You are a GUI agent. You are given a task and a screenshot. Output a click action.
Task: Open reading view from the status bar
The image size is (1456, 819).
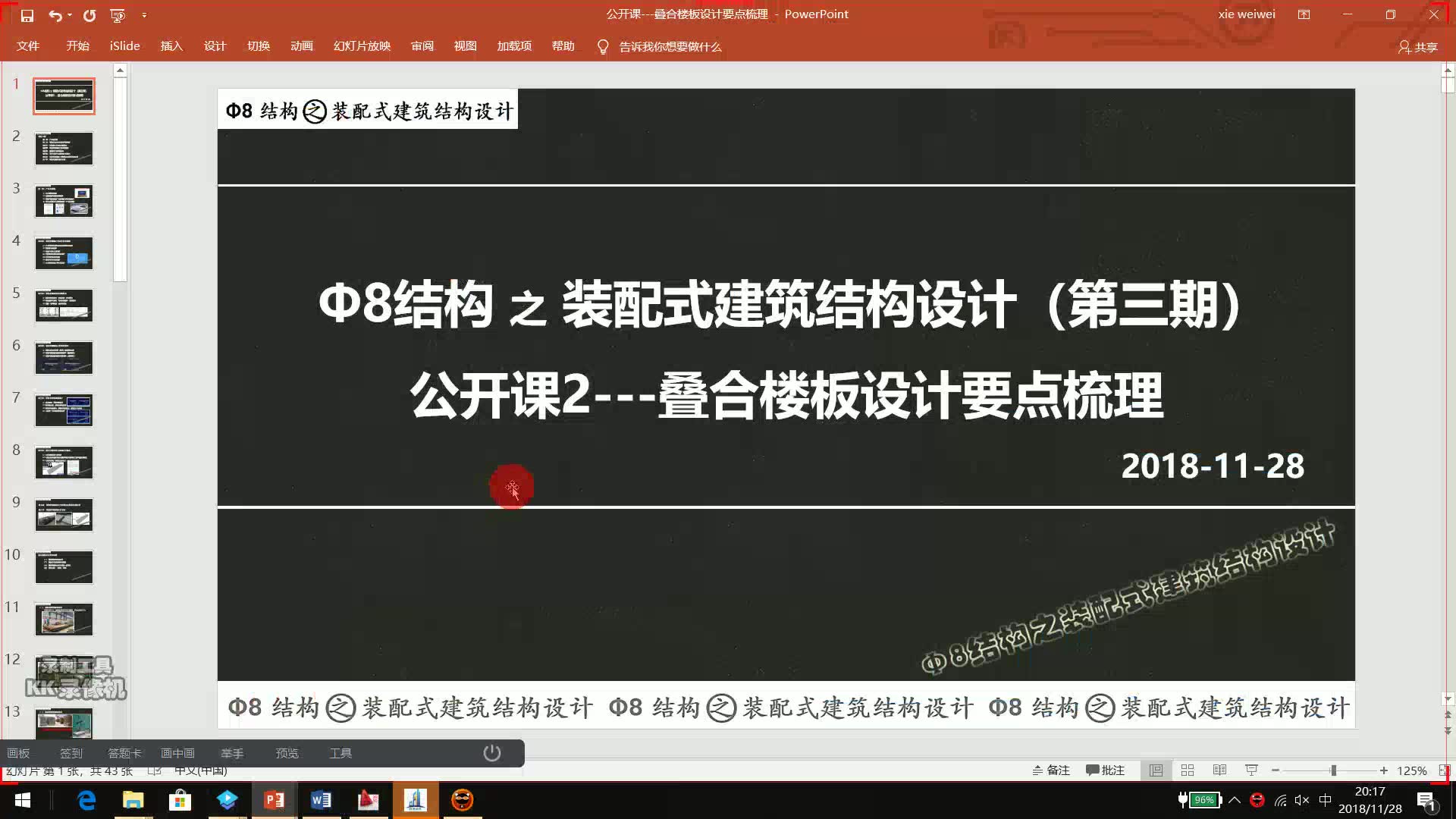[x=1219, y=770]
